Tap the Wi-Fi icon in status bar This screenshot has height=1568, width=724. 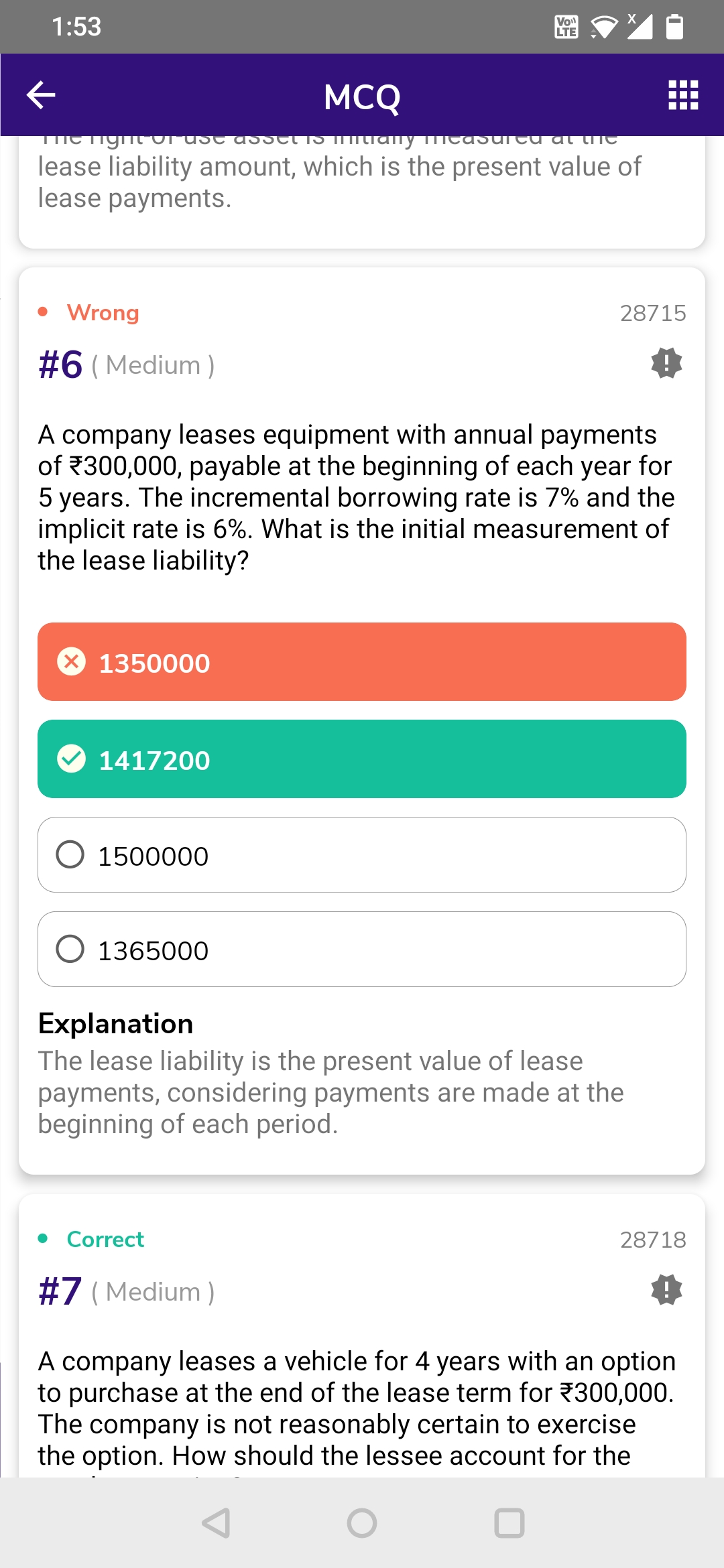tap(603, 27)
